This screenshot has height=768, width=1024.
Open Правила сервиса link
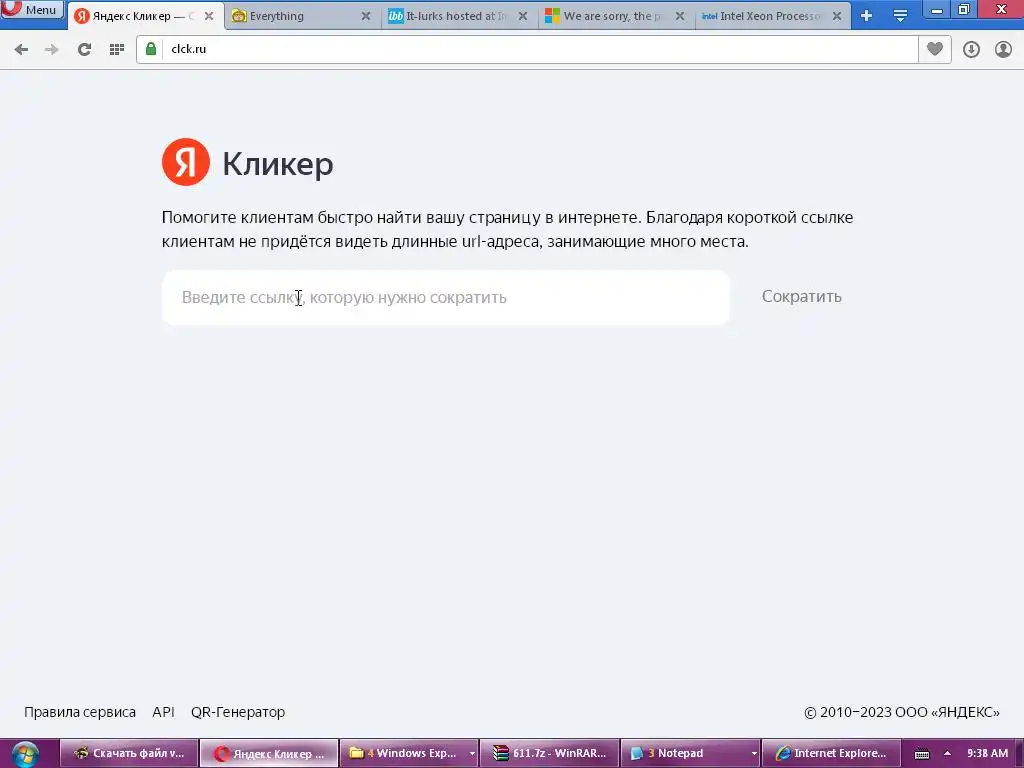[x=80, y=712]
